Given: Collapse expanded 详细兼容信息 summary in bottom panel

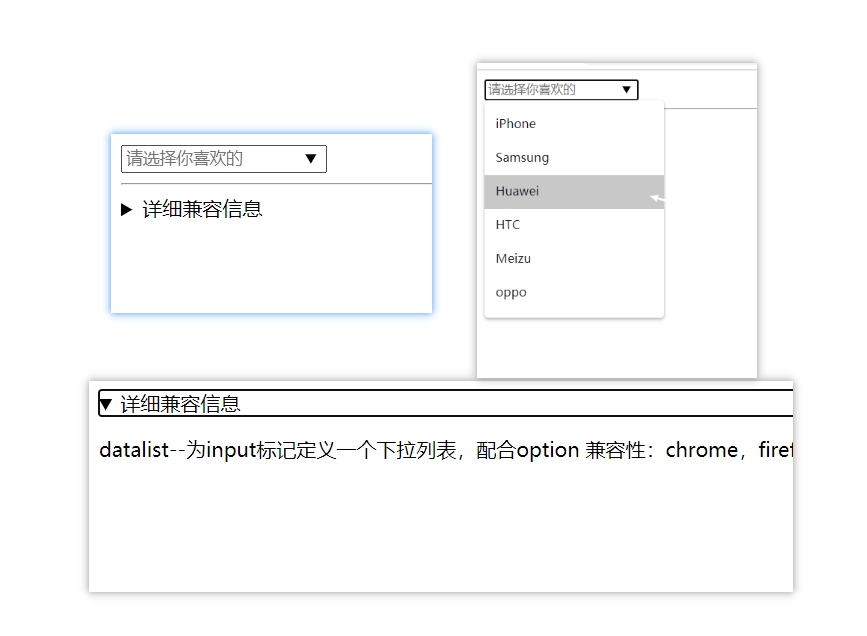Looking at the screenshot, I should tap(446, 403).
